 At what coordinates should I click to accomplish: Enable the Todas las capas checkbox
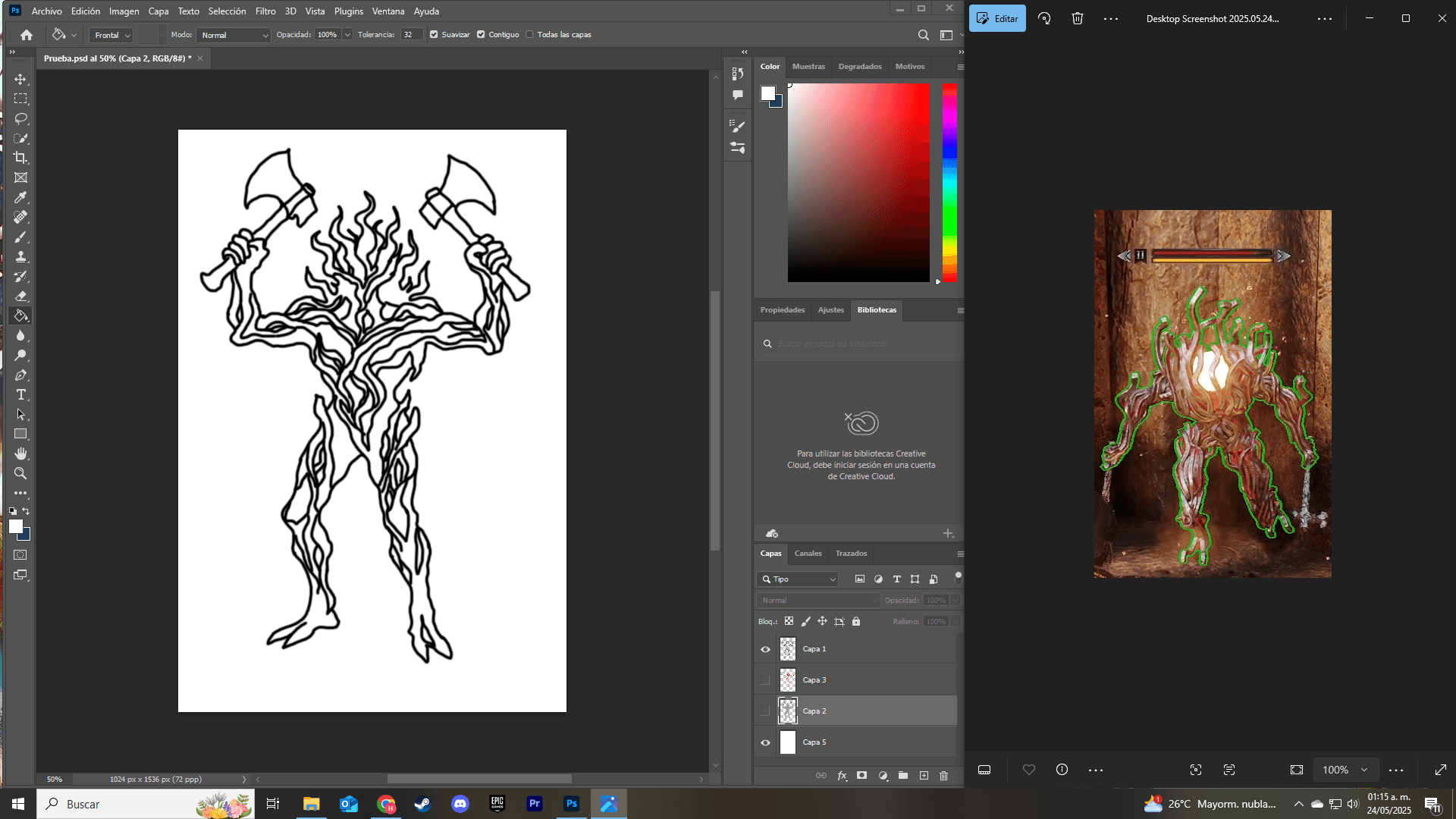[x=529, y=35]
